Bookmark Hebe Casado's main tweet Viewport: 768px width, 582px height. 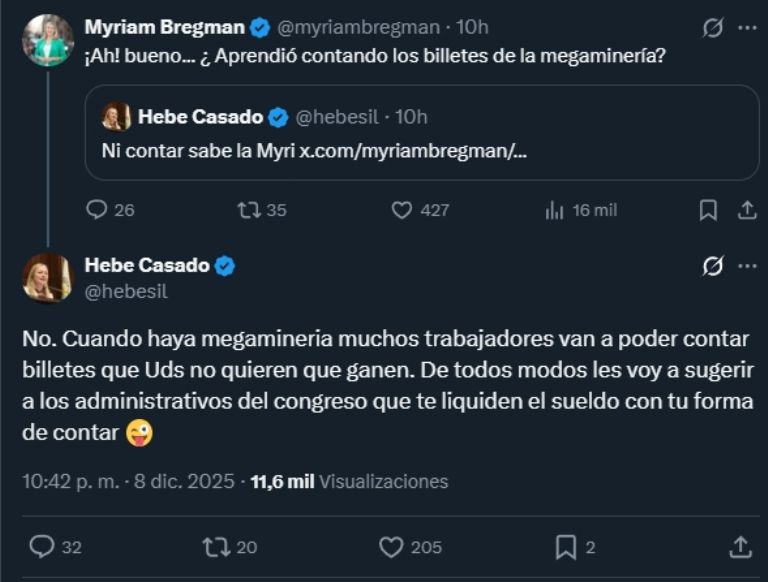tap(565, 547)
